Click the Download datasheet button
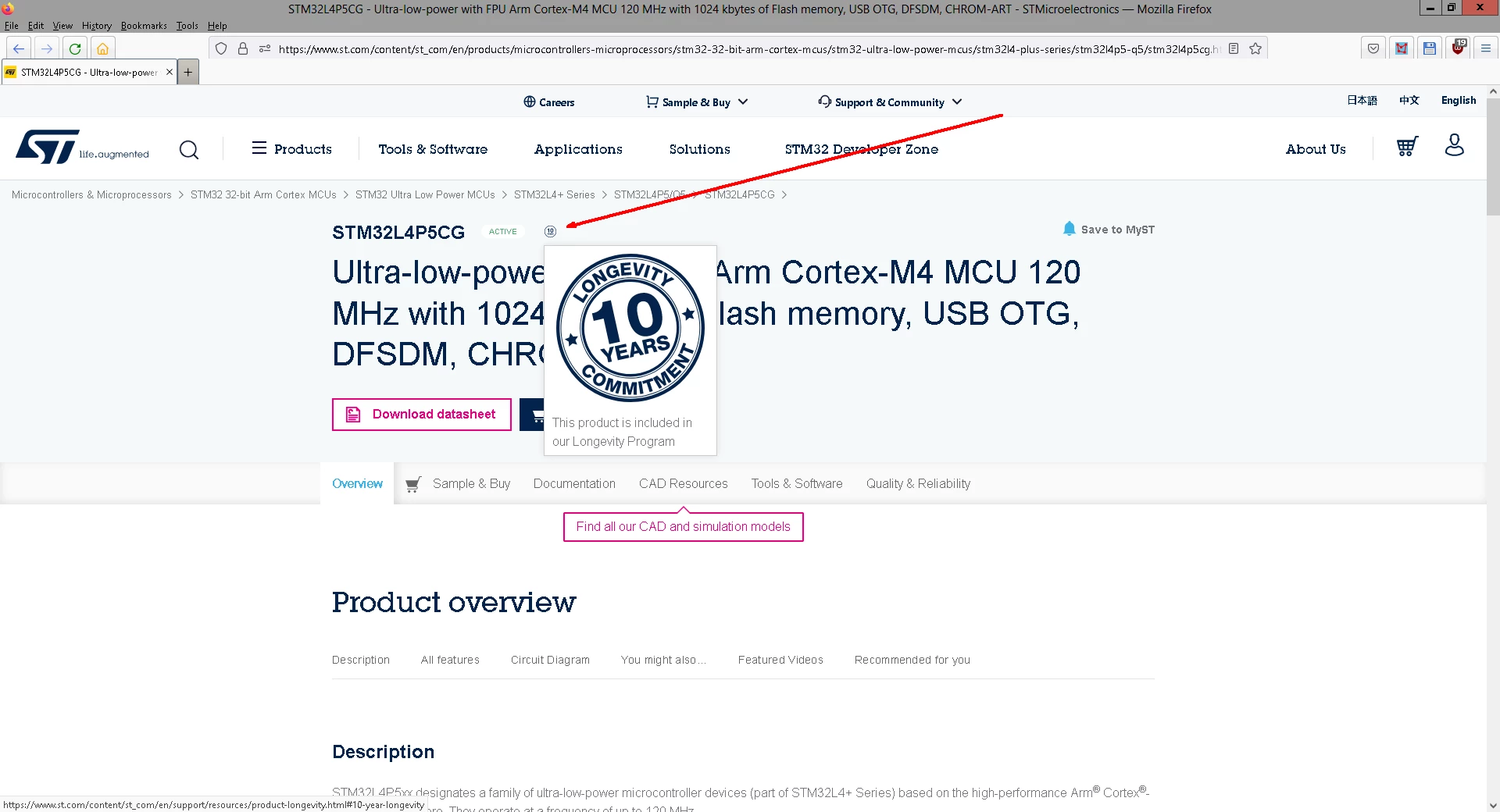 [422, 415]
